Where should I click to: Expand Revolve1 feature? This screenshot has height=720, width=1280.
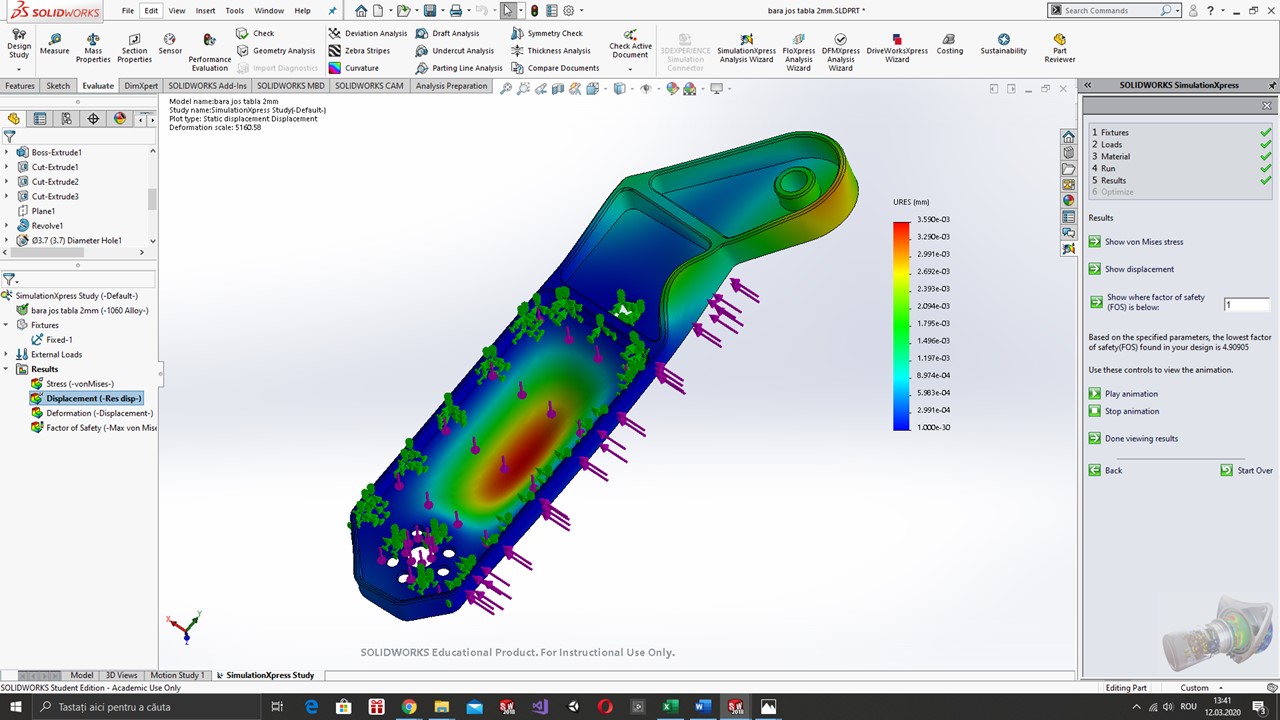point(7,226)
